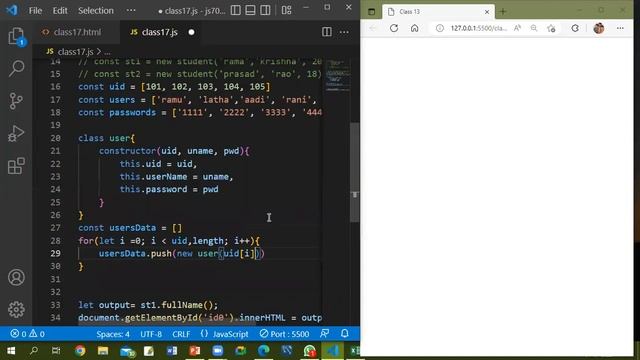
Task: Open the hidden menus ellipsis in title bar
Action: (x=131, y=10)
